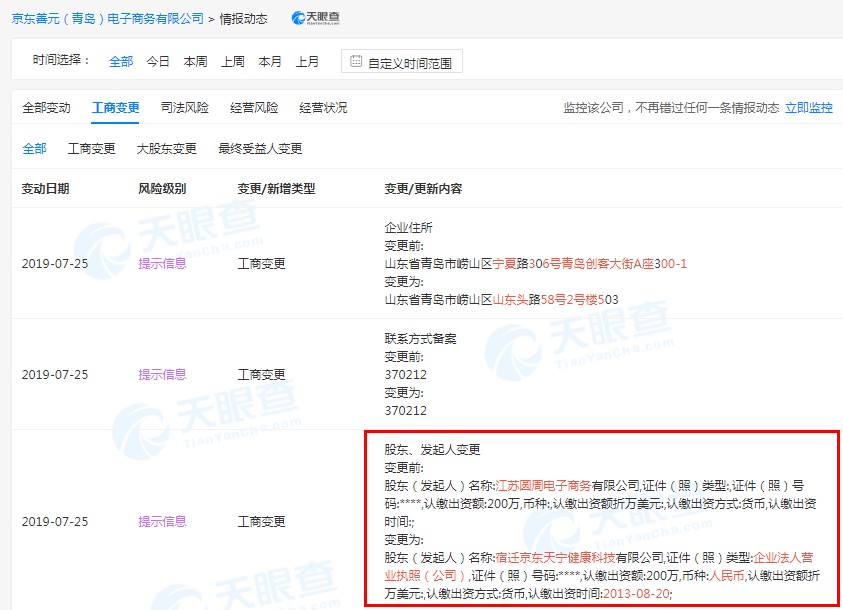Image resolution: width=843 pixels, height=610 pixels.
Task: Switch to the 司法风险 tab
Action: (x=185, y=107)
